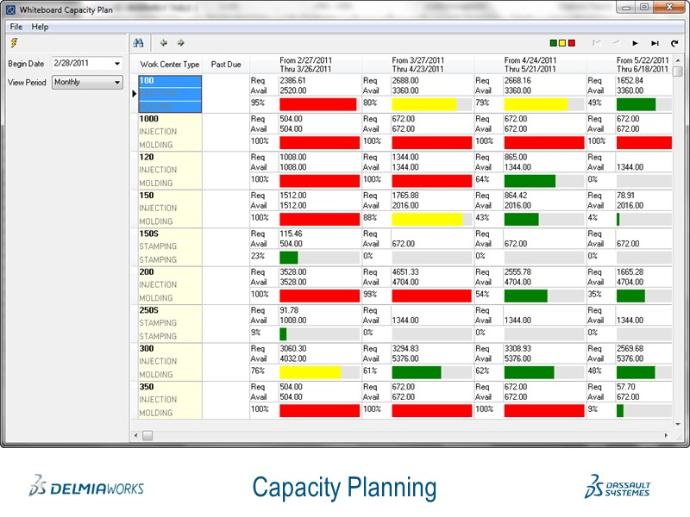The width and height of the screenshot is (690, 517).
Task: Open the File menu
Action: point(16,26)
